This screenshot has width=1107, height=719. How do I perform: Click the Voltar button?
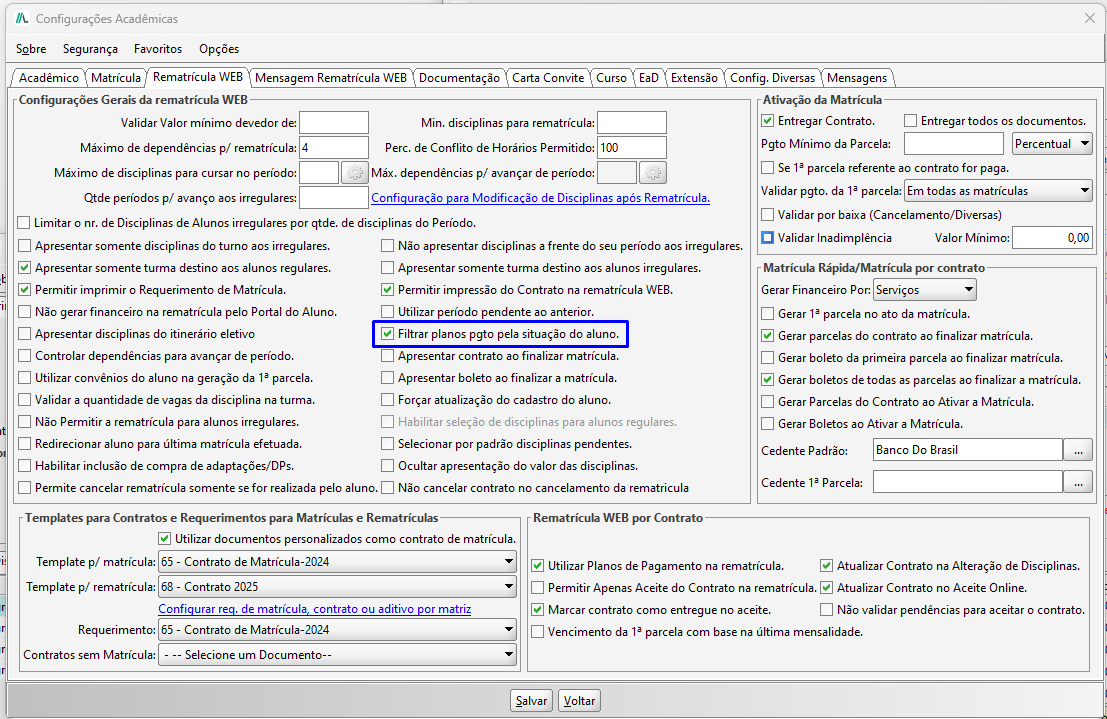point(579,701)
